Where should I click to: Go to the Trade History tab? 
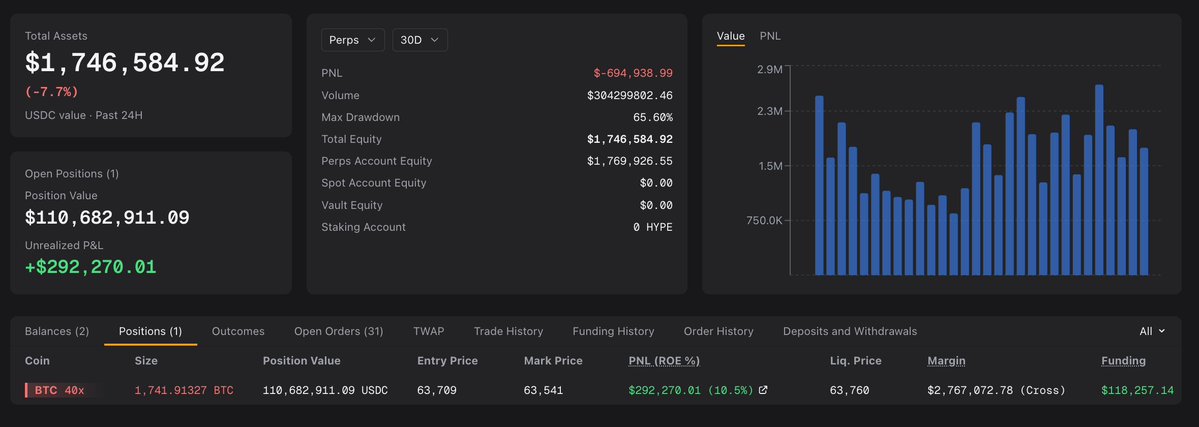tap(509, 331)
